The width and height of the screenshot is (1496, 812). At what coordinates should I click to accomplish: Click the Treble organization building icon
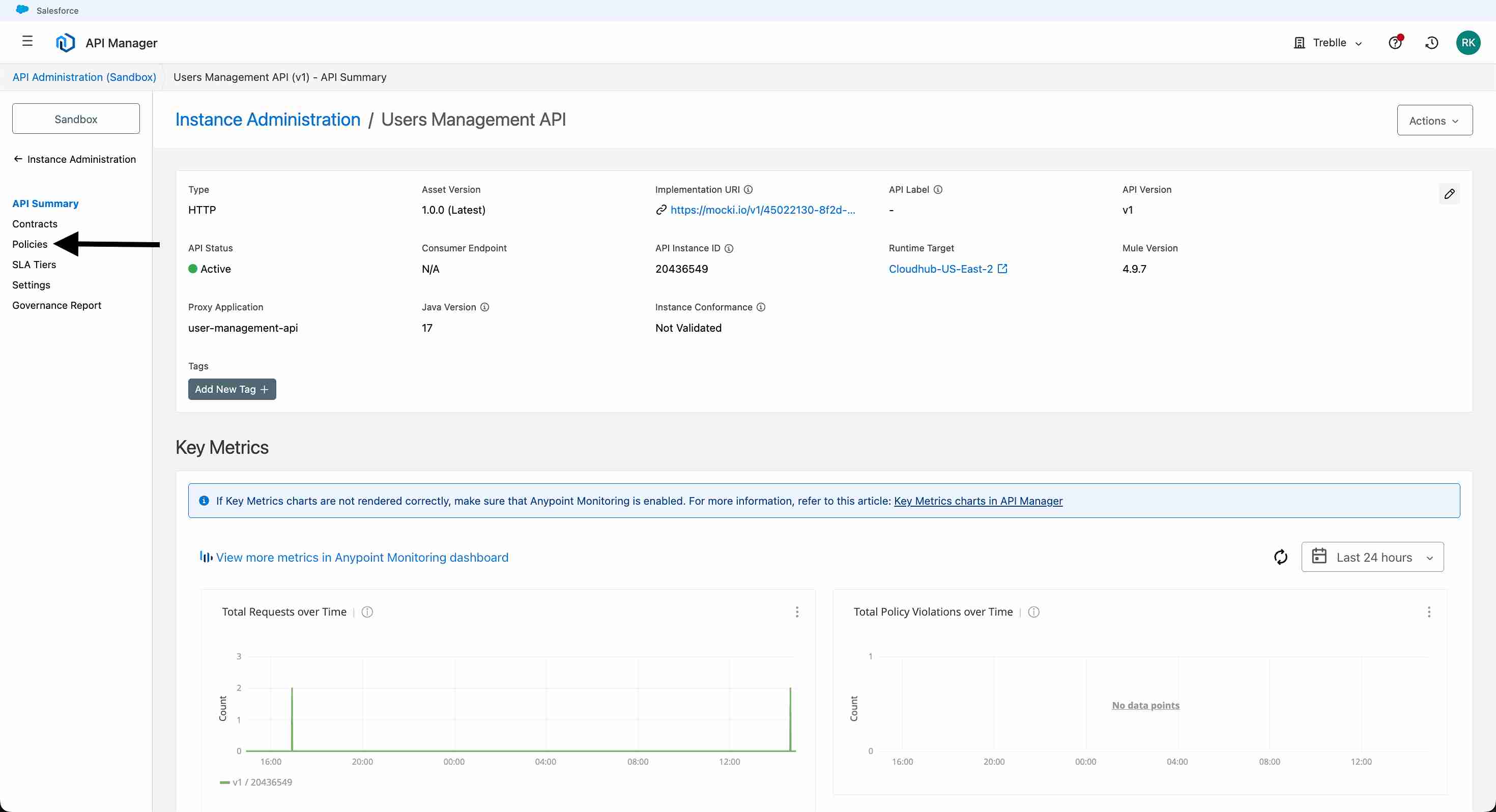(x=1300, y=42)
